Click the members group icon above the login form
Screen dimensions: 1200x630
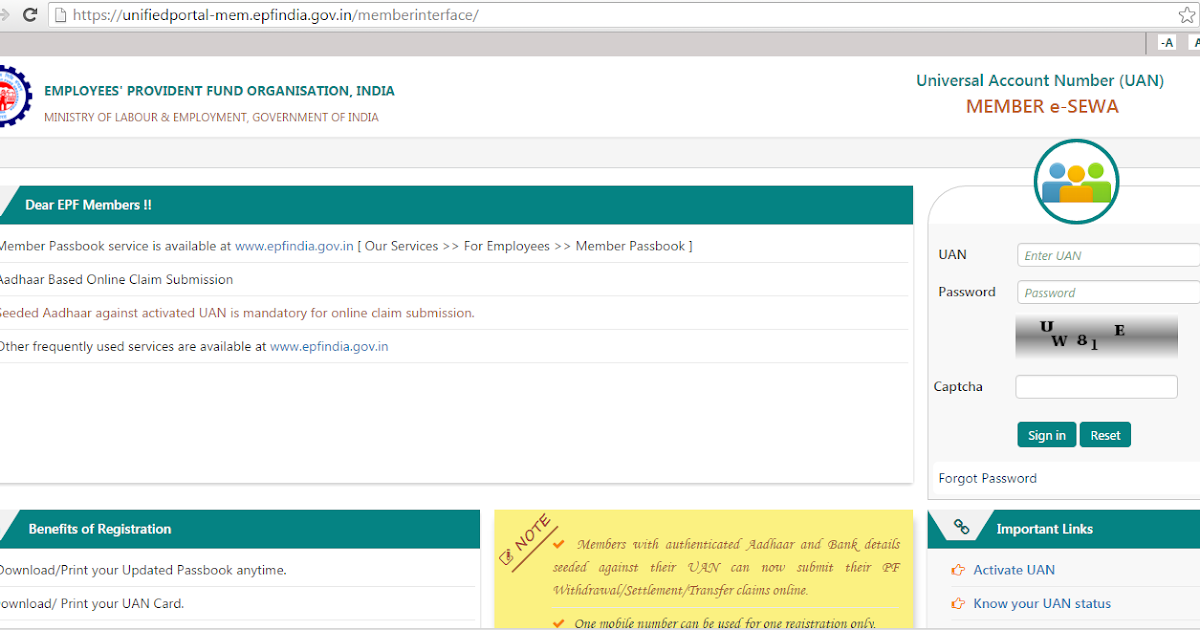[x=1076, y=181]
